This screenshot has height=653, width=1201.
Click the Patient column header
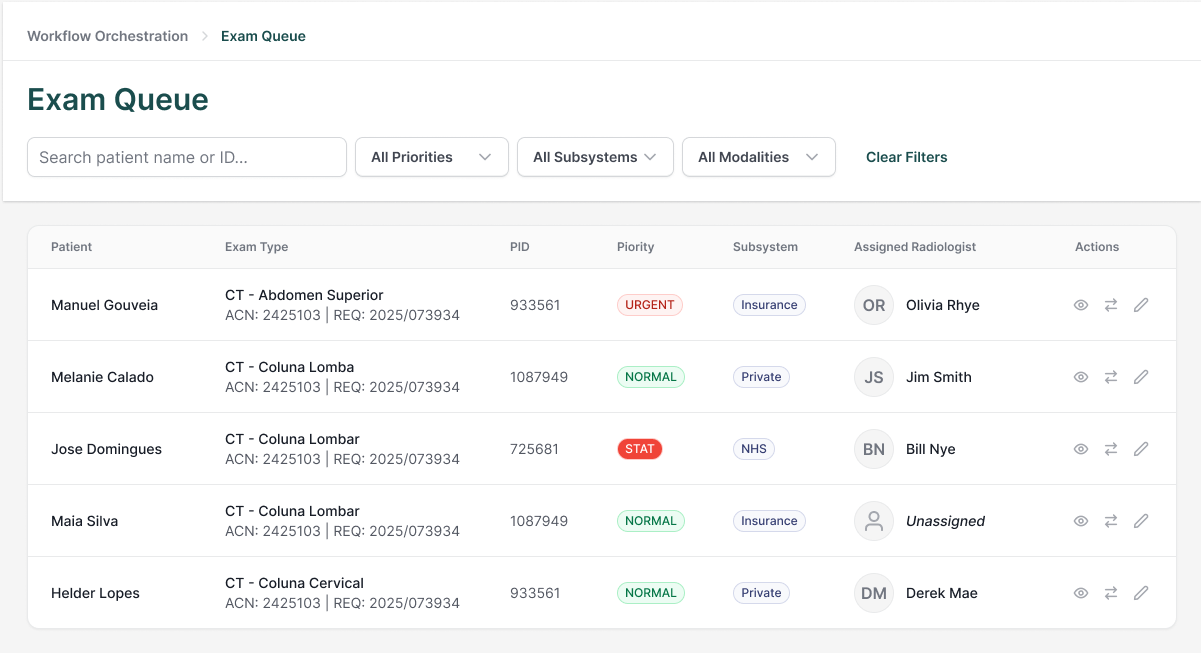coord(72,247)
